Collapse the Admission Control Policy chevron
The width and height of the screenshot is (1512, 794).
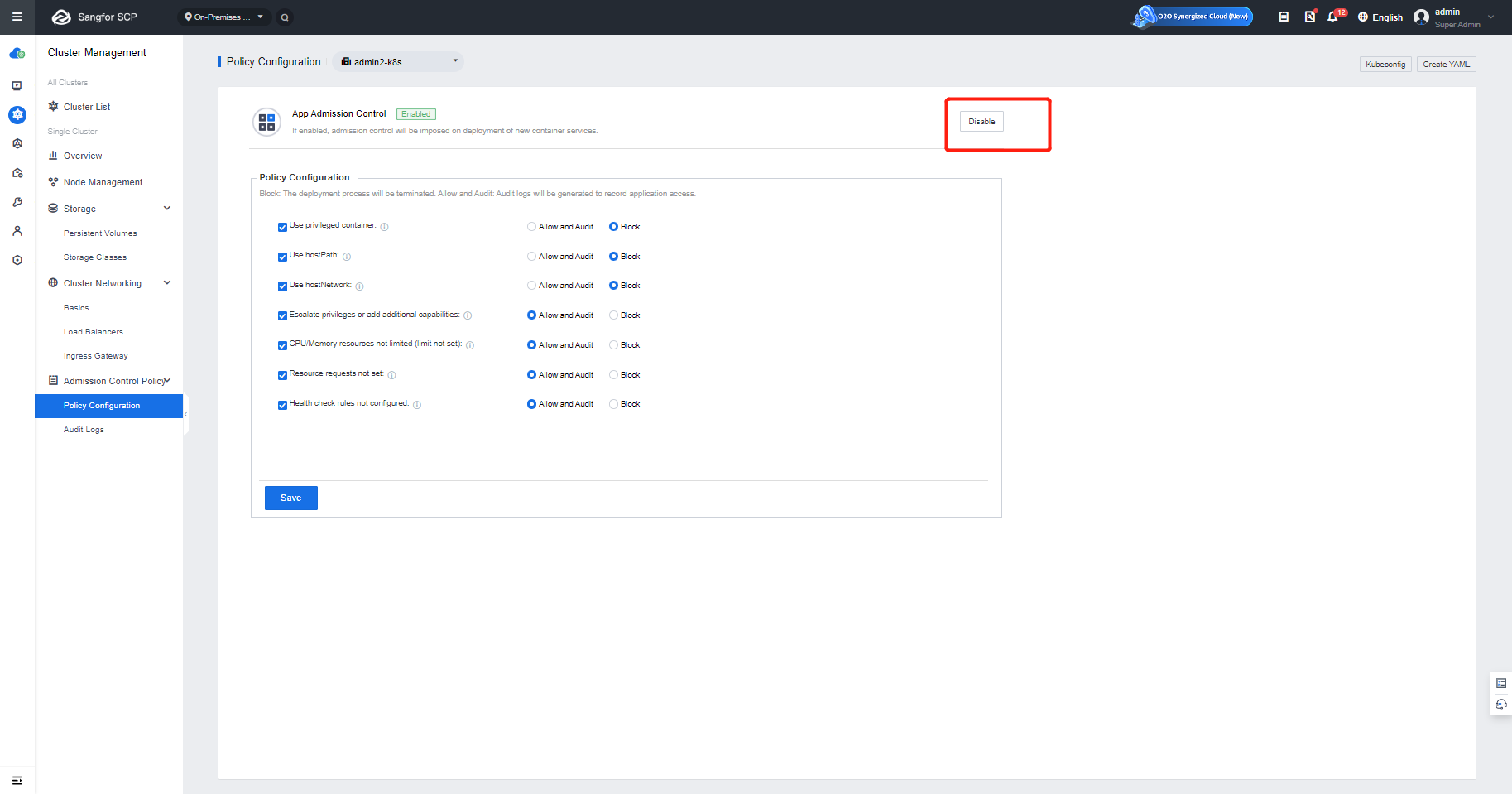coord(168,381)
